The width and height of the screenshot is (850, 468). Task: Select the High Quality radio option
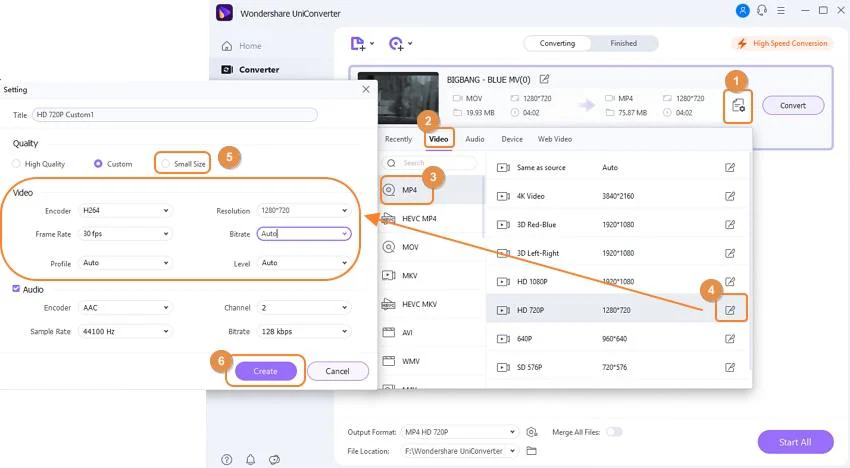(16, 164)
